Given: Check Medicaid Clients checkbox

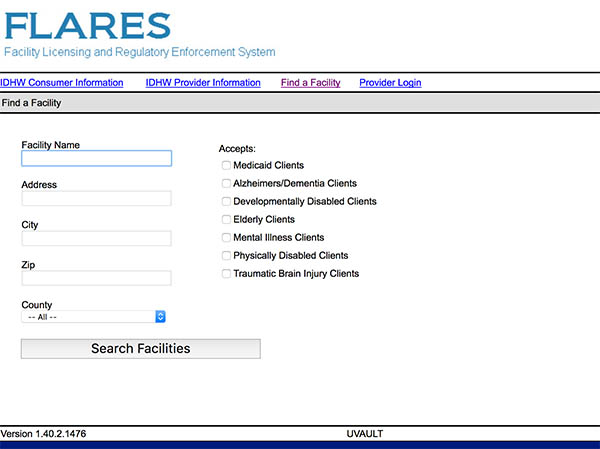Looking at the screenshot, I should pyautogui.click(x=226, y=165).
